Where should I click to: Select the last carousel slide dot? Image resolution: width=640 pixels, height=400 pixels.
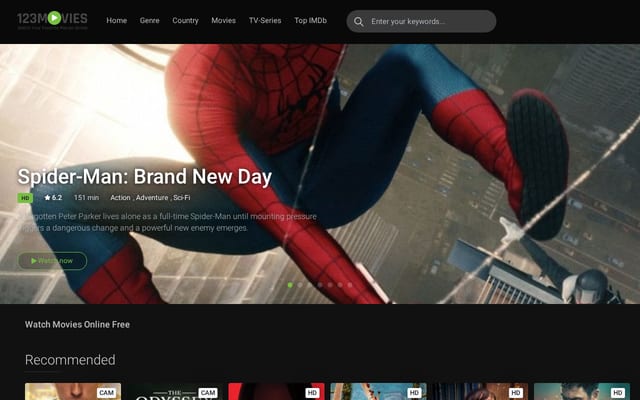coord(350,285)
